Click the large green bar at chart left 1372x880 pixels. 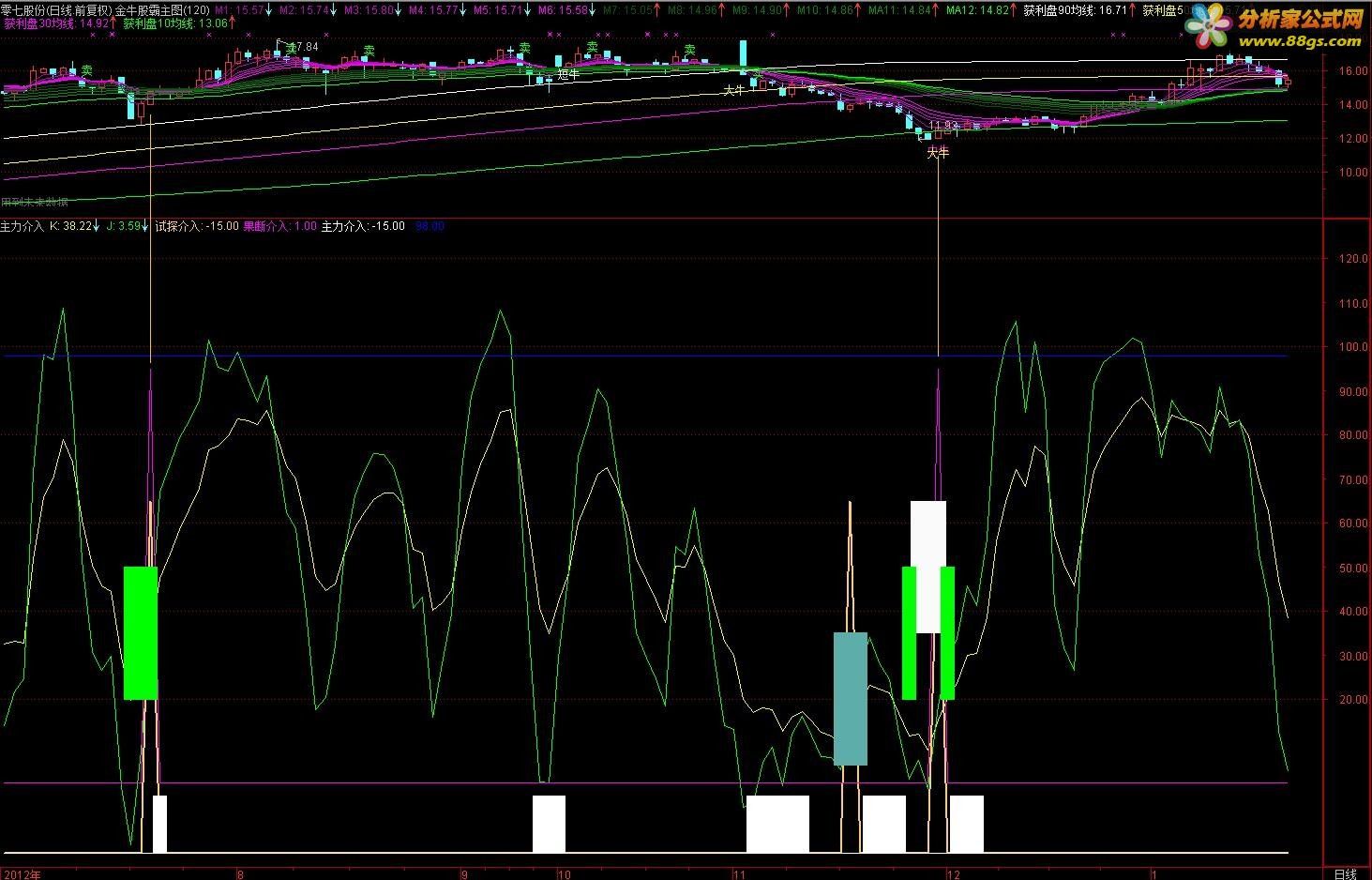point(141,632)
